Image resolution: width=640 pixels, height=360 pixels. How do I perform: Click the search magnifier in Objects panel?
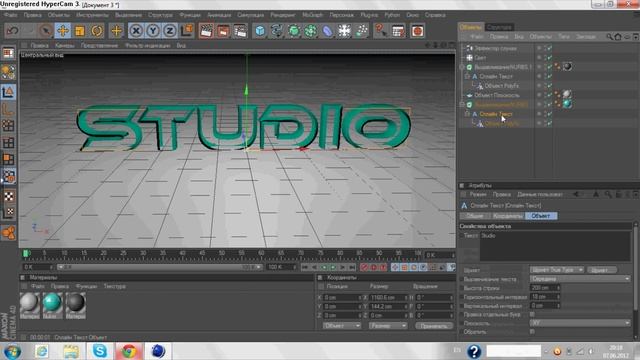609,37
